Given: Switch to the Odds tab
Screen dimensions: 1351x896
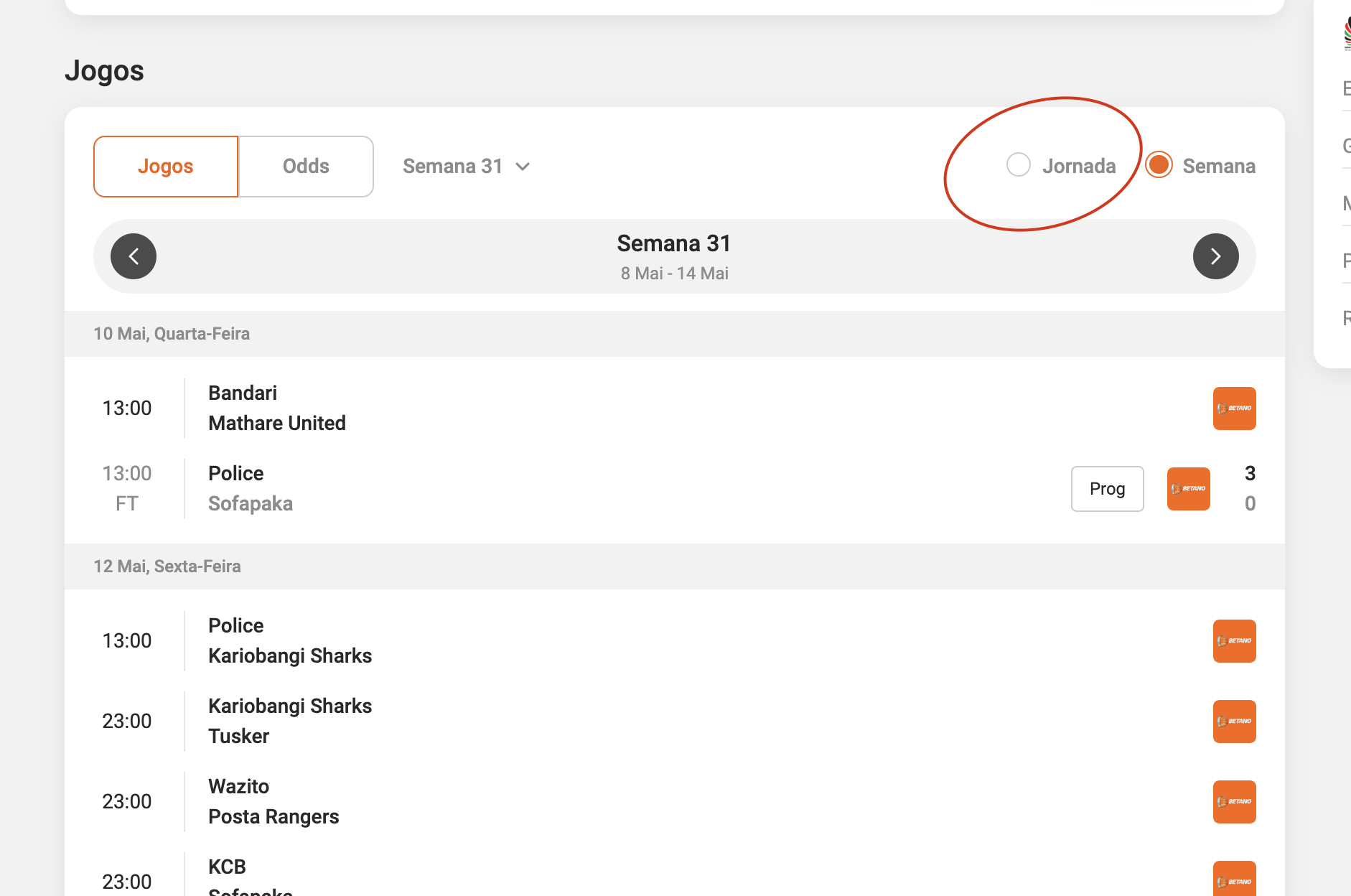Looking at the screenshot, I should point(306,166).
